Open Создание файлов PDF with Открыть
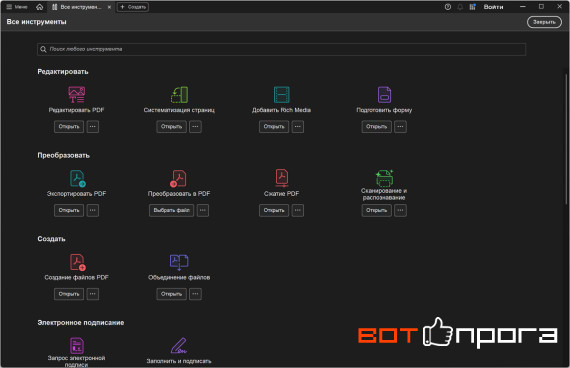570x368 pixels. (x=69, y=294)
